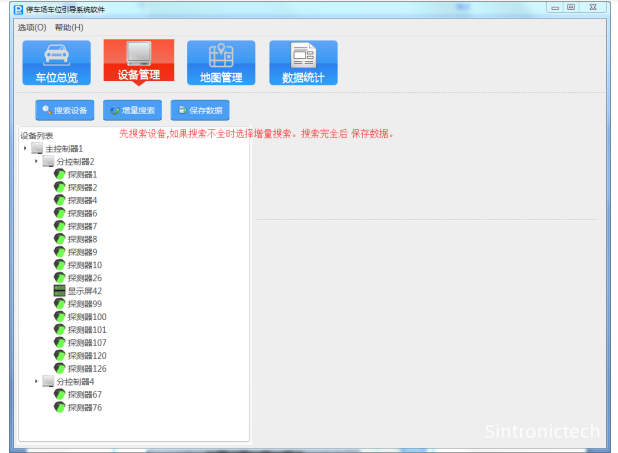Collapse the 分控制器2 tree branch
Screen dimensions: 618x453
[x=36, y=161]
